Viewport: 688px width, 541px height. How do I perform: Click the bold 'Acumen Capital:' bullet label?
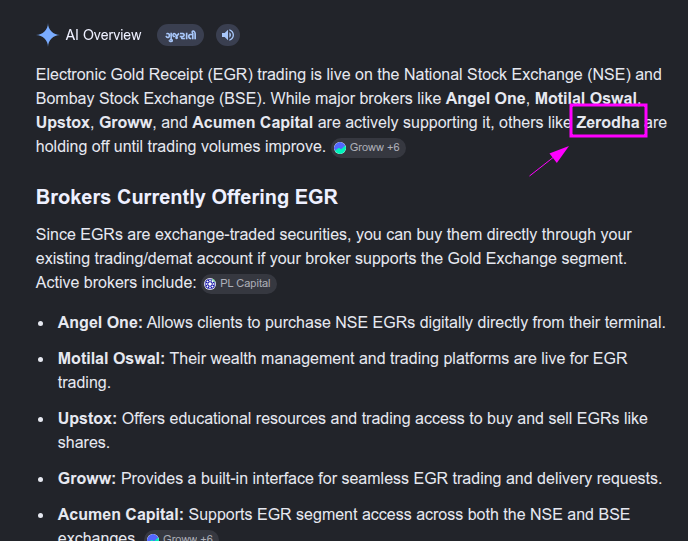121,514
